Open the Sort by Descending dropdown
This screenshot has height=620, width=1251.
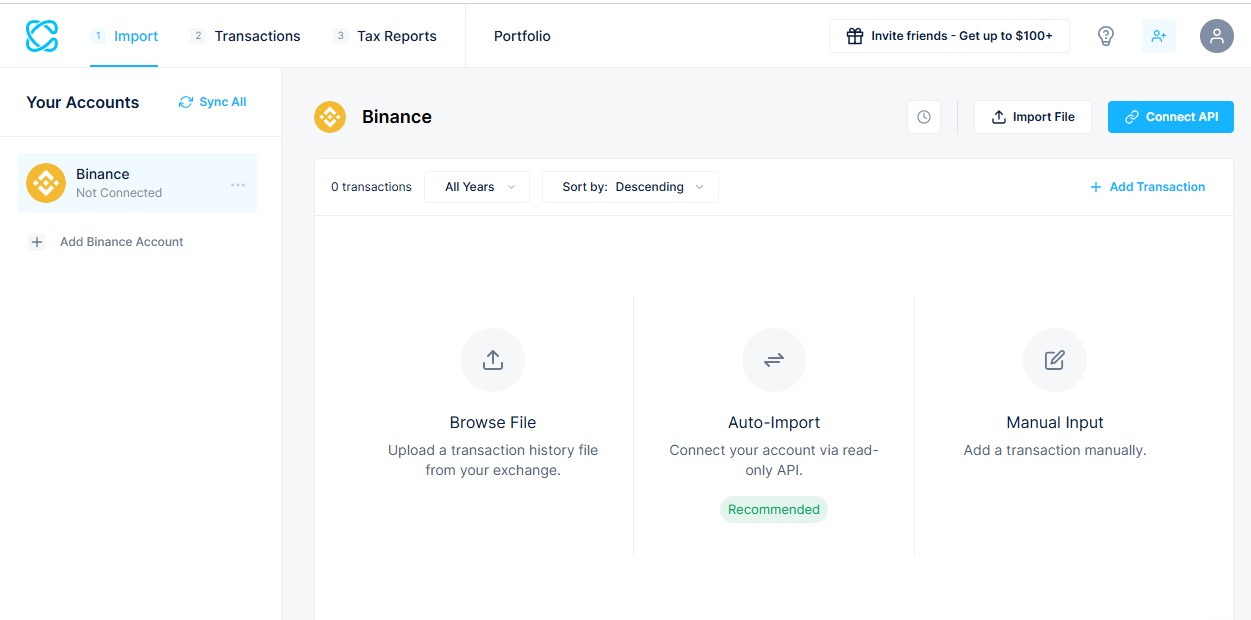click(x=630, y=187)
